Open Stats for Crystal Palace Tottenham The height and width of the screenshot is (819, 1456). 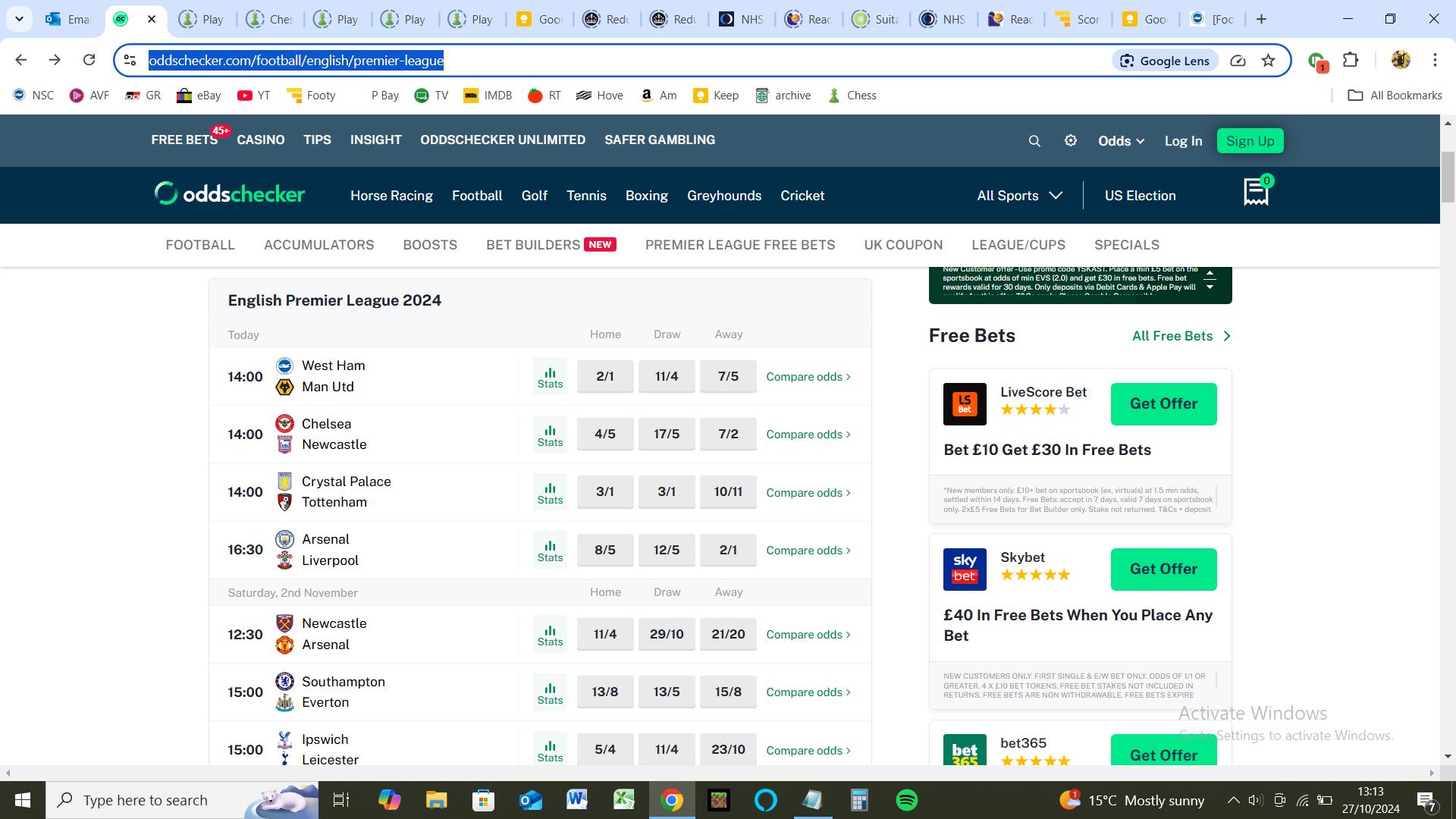click(550, 492)
